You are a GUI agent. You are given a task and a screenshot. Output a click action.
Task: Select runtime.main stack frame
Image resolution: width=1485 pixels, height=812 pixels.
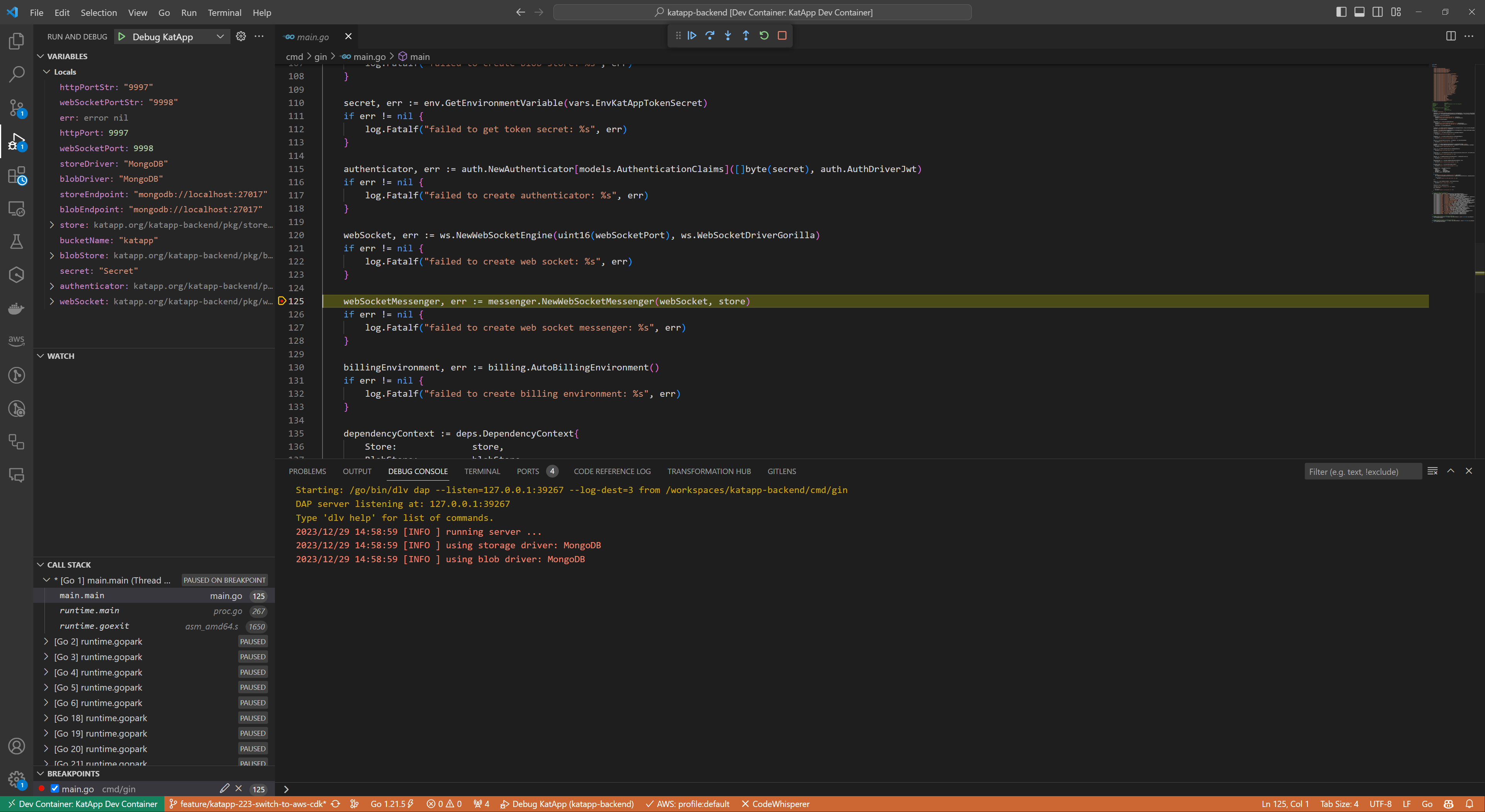pos(154,611)
